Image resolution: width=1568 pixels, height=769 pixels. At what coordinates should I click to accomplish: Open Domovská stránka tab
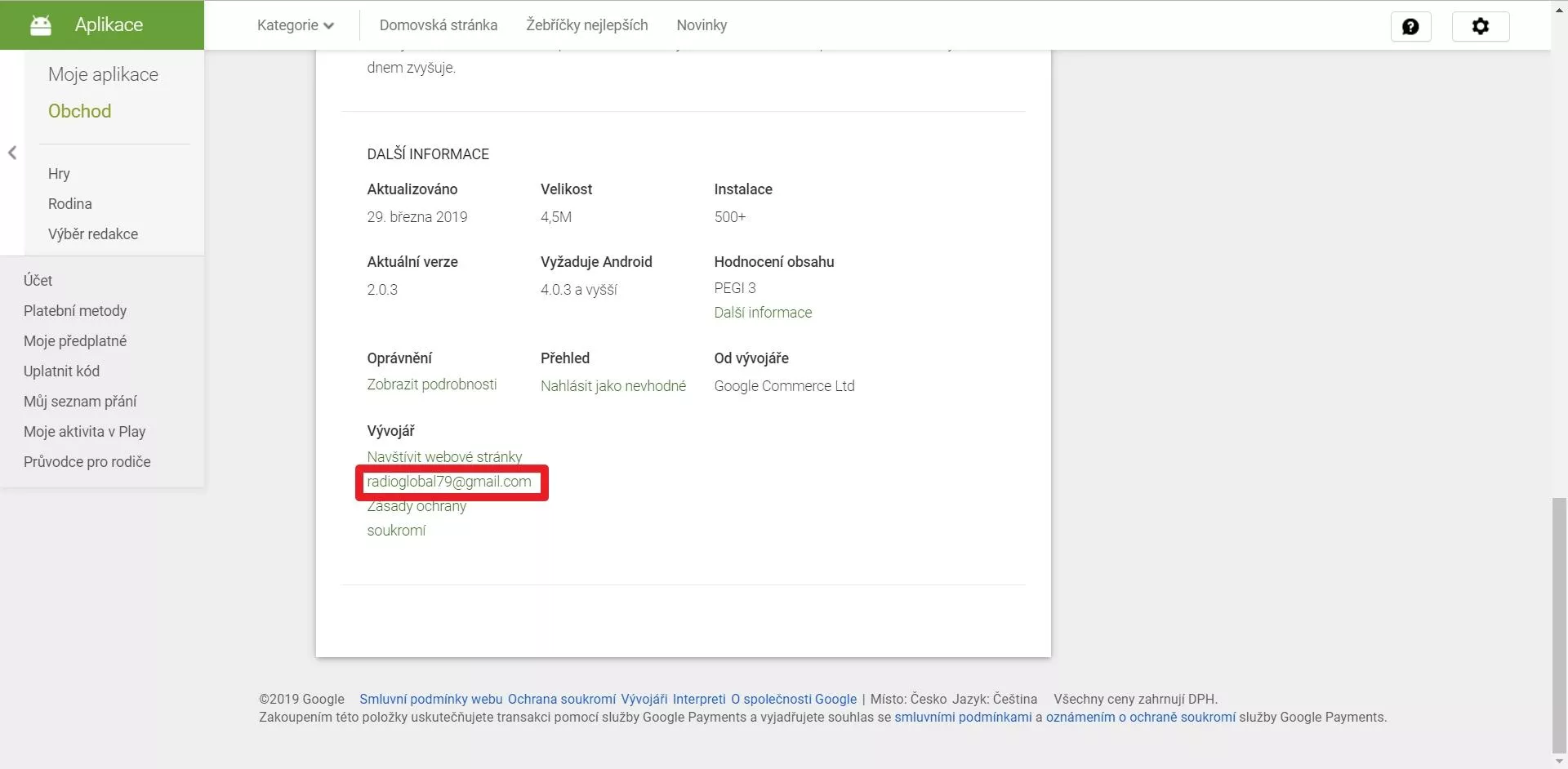[x=439, y=25]
